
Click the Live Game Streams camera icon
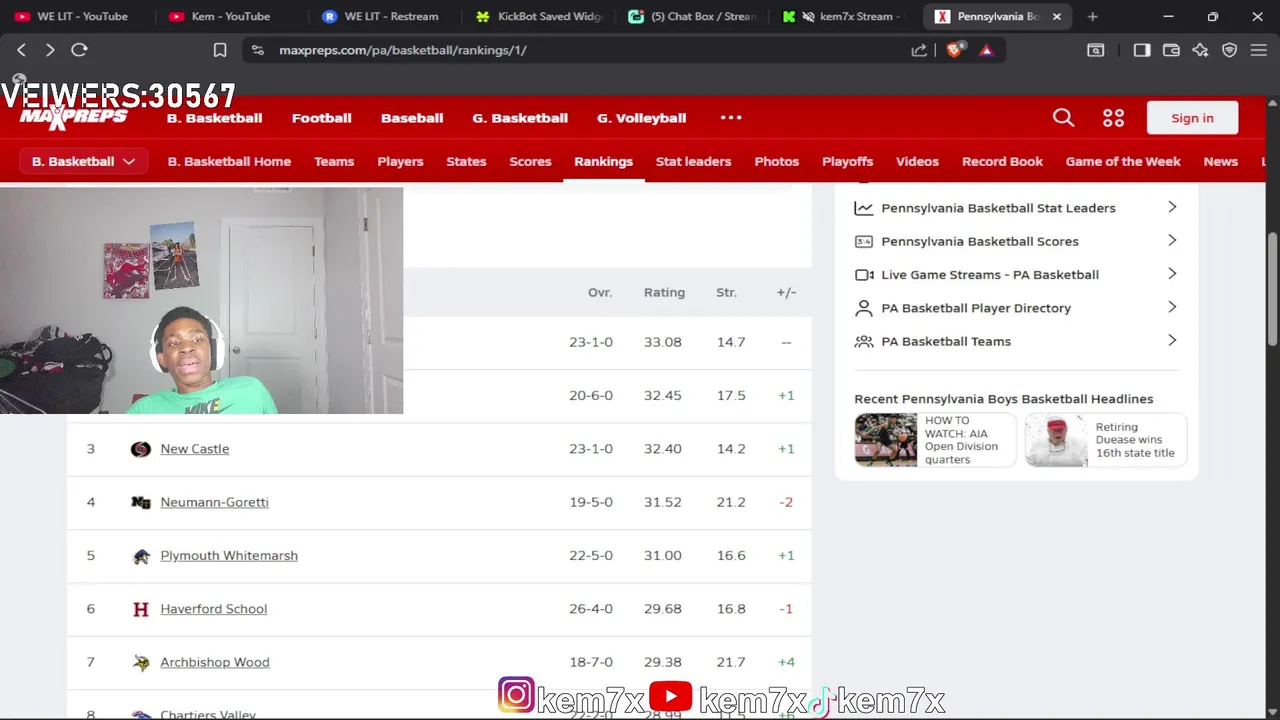pyautogui.click(x=864, y=275)
